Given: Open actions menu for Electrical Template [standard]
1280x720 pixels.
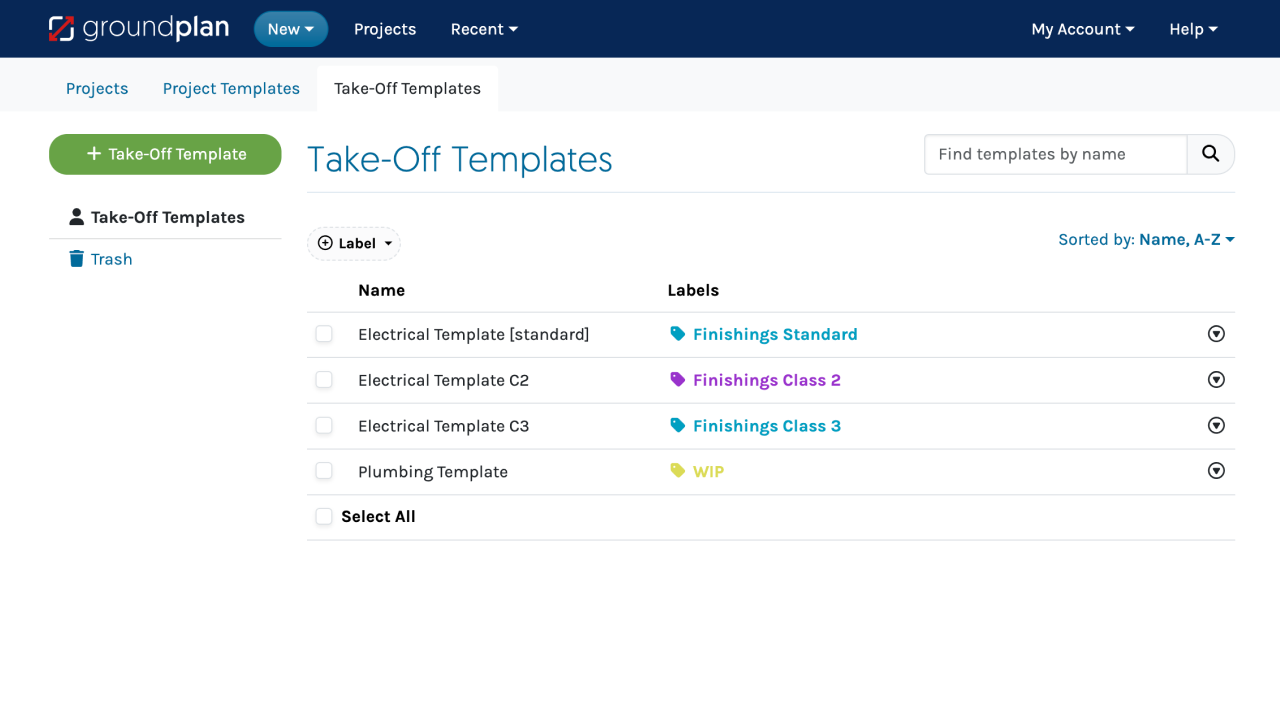Looking at the screenshot, I should coord(1216,334).
